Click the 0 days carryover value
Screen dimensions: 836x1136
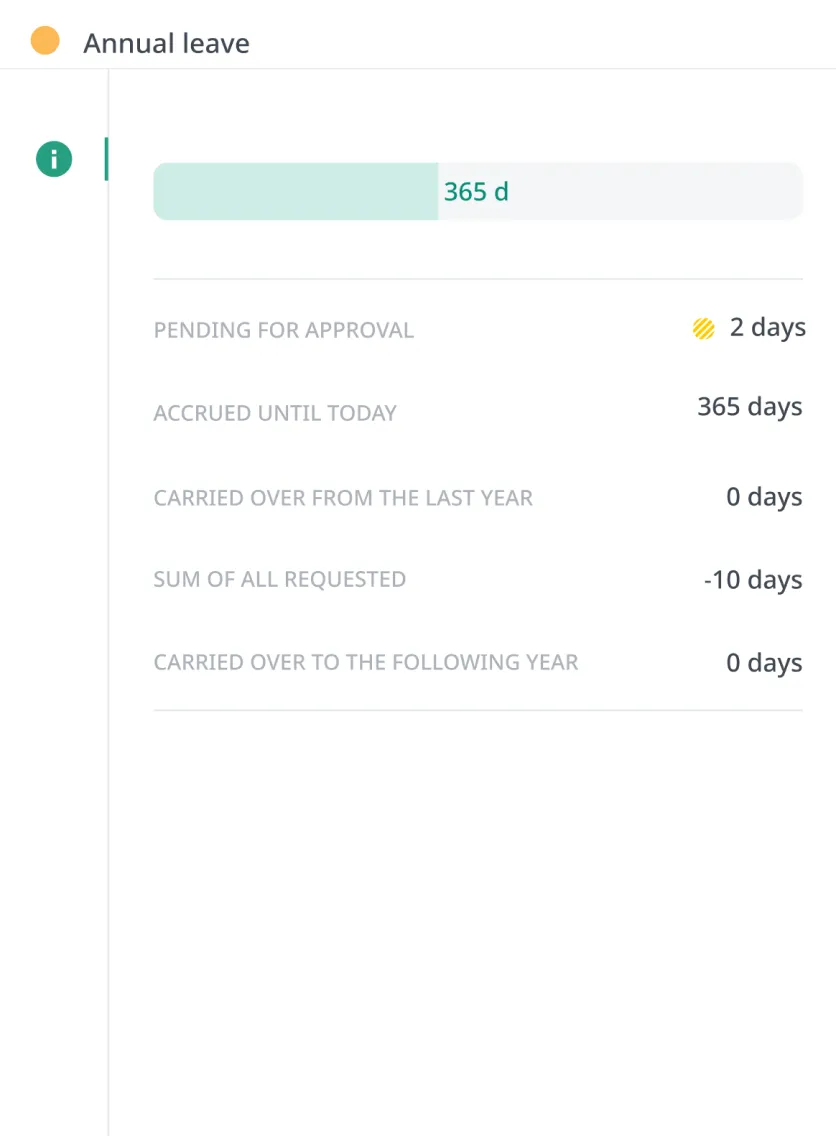tap(763, 662)
